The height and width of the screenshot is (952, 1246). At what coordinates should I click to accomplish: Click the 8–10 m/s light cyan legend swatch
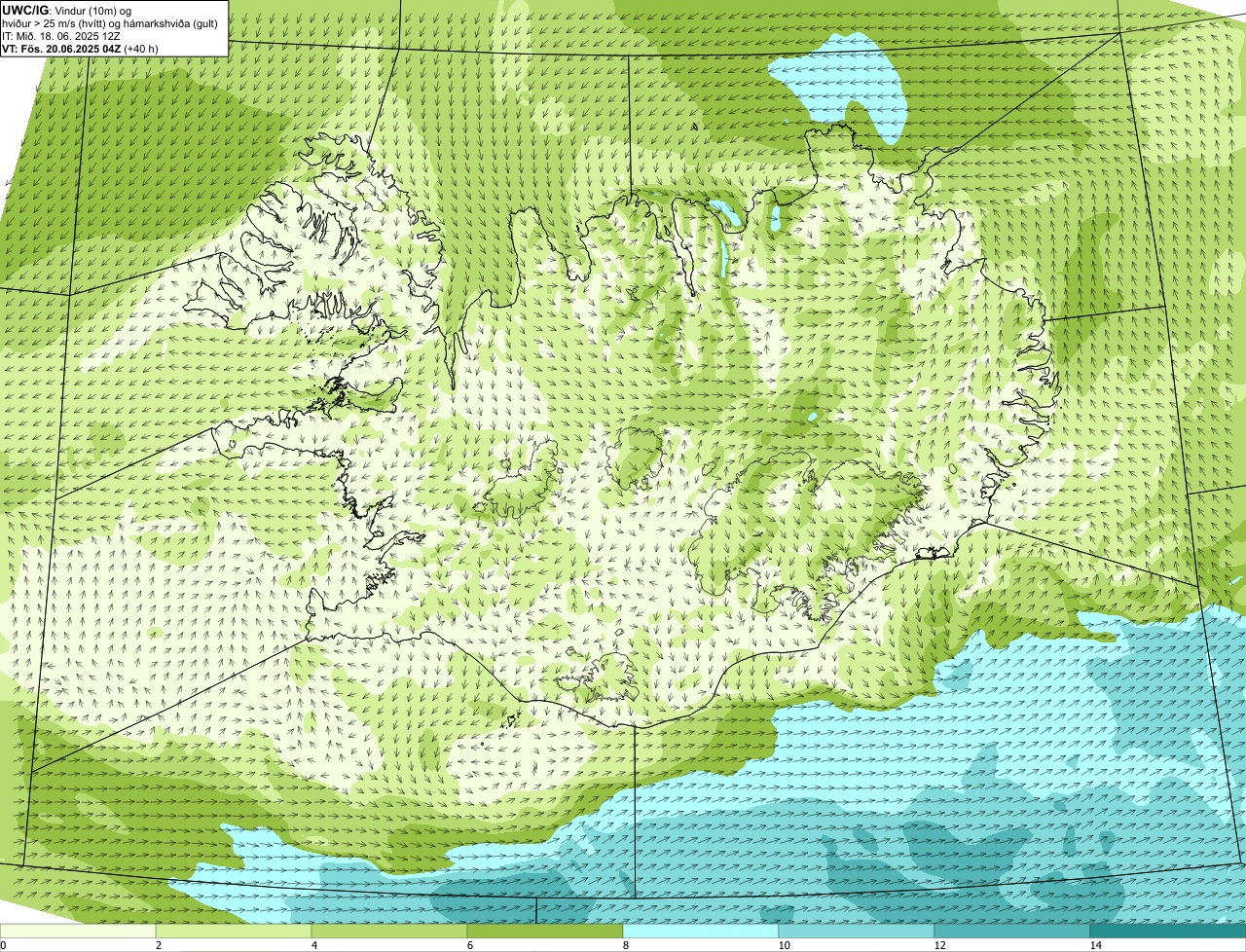701,932
